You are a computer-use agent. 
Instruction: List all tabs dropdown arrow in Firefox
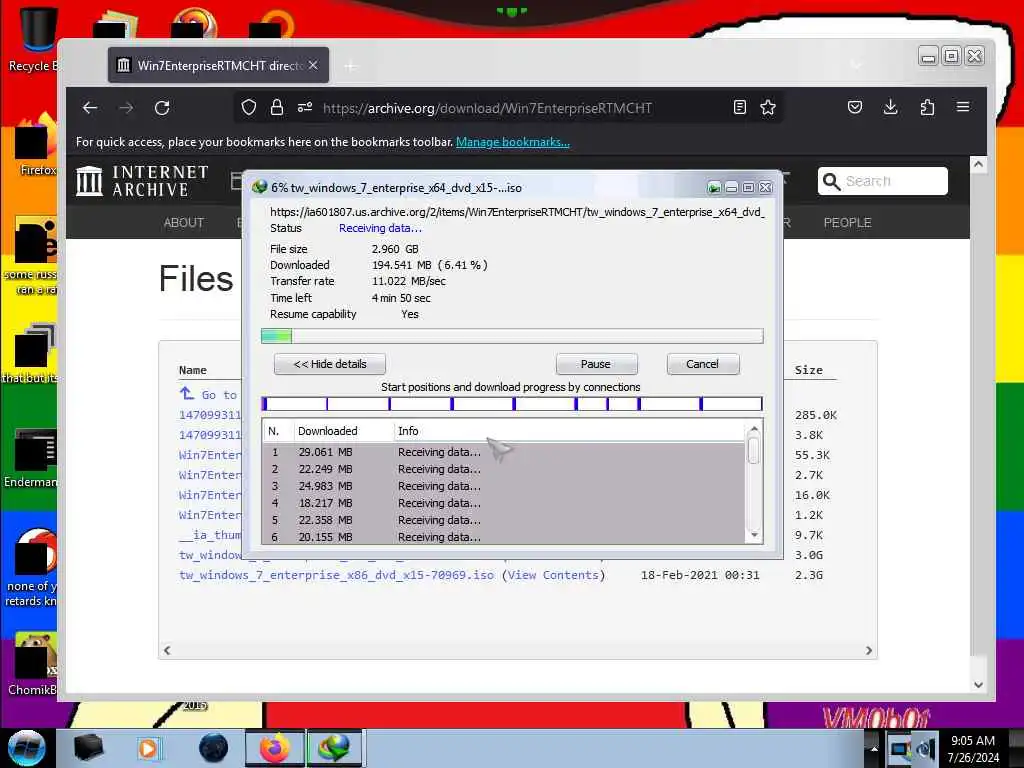pos(856,66)
